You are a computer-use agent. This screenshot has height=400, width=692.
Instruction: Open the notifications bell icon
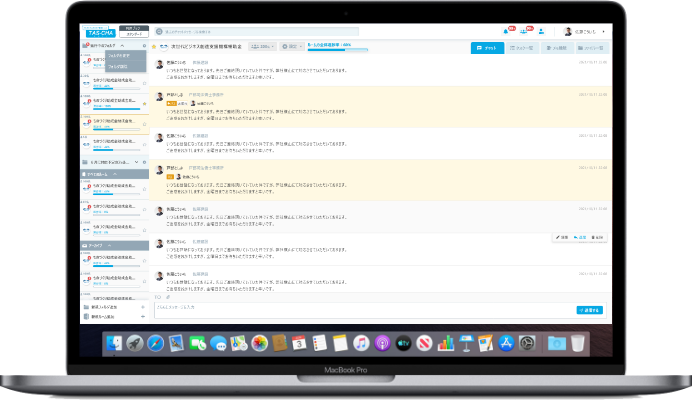point(507,32)
